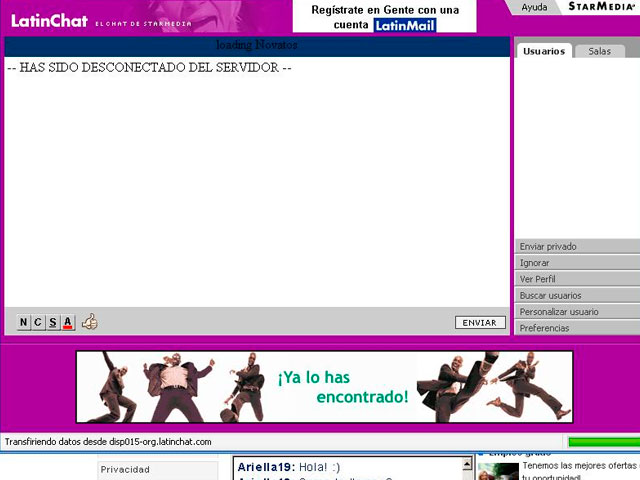
Task: Click the job offer thumbnail in background page
Action: tap(498, 471)
